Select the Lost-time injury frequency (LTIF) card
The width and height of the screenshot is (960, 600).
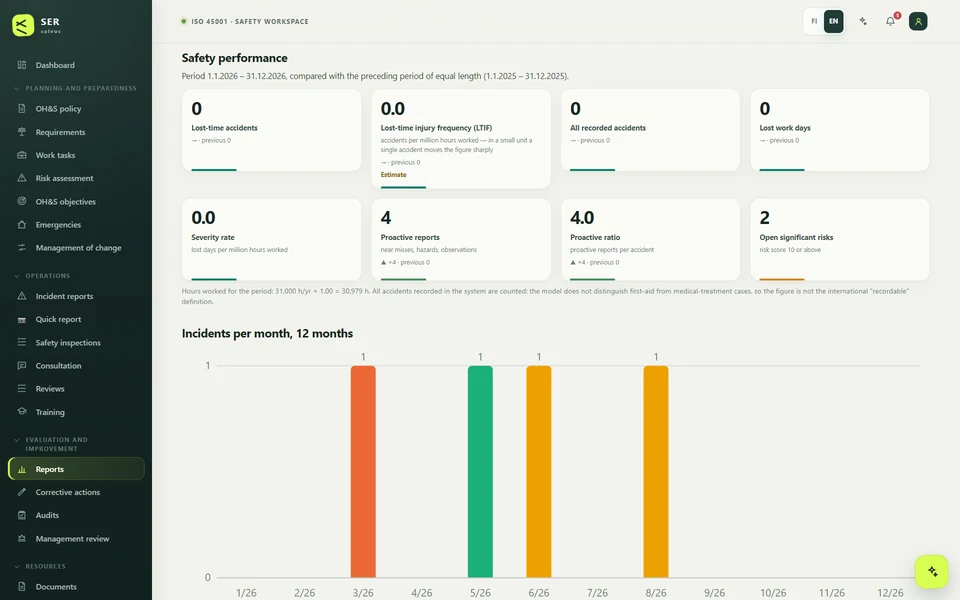click(x=461, y=139)
